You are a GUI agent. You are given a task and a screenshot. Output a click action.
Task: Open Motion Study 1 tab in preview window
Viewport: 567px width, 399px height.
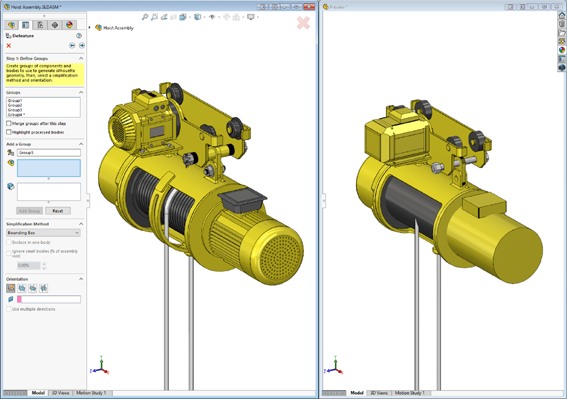coord(409,393)
